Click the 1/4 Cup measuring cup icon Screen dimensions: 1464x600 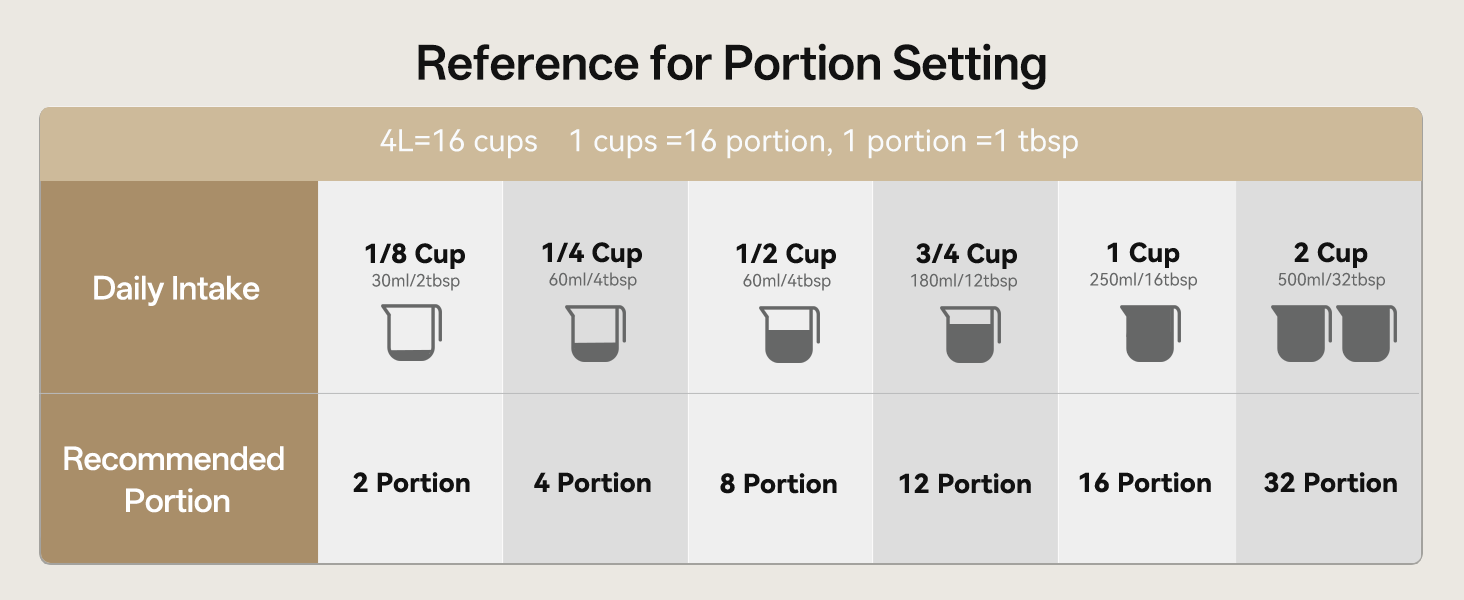[595, 333]
